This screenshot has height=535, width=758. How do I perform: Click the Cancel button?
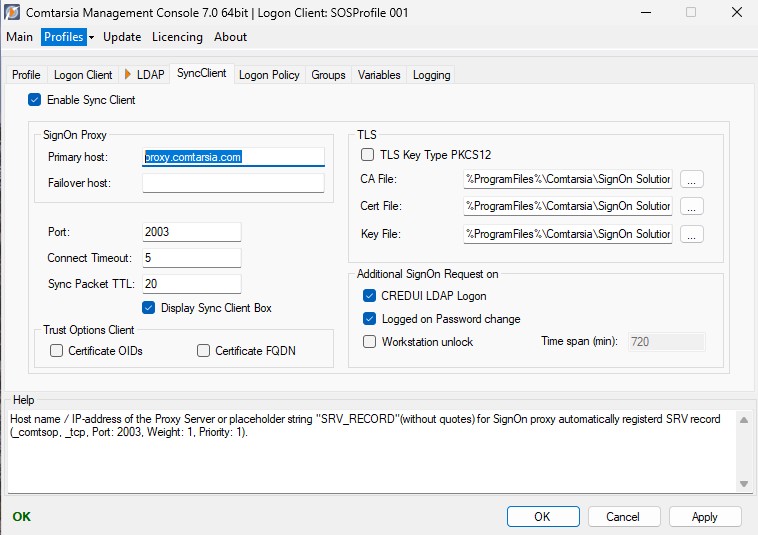pos(624,517)
